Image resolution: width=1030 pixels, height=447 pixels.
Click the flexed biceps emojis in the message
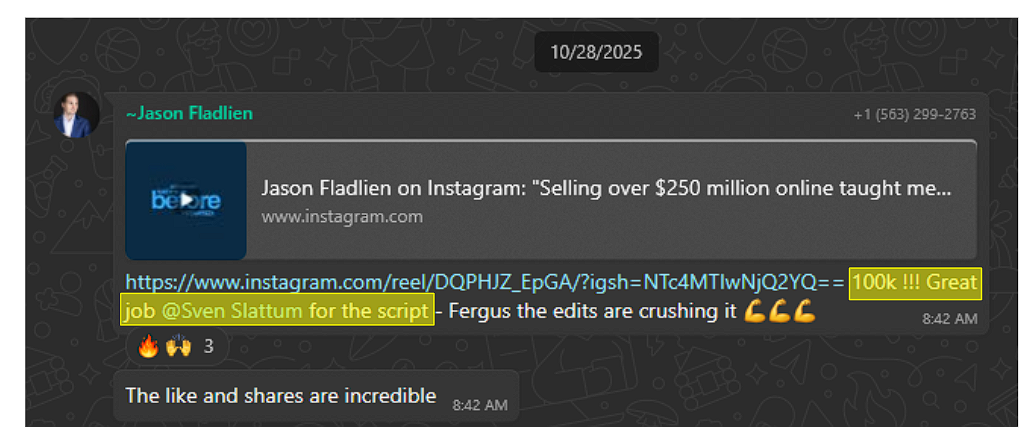click(780, 312)
